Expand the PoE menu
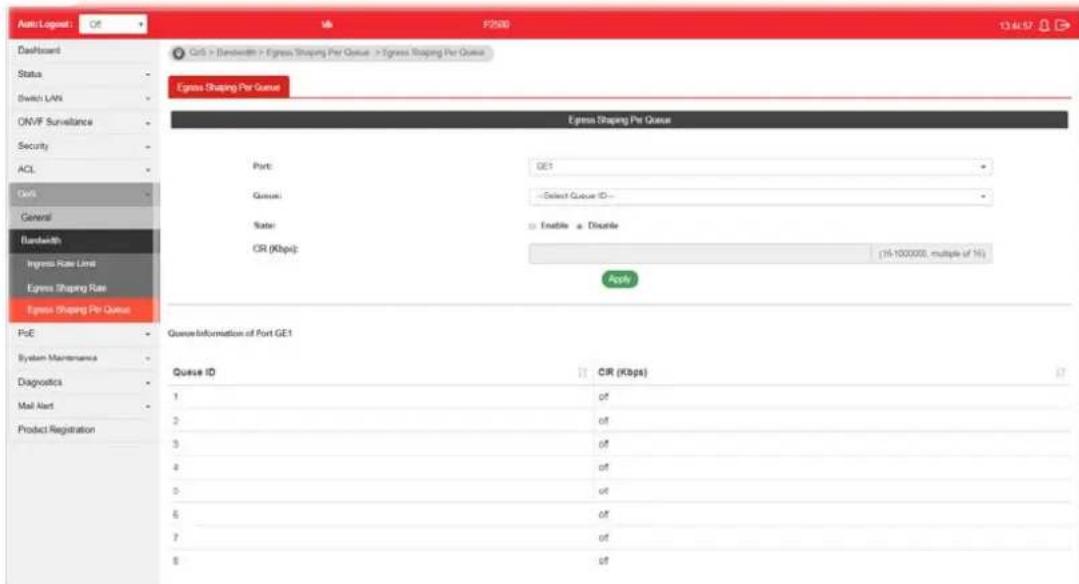This screenshot has width=1079, height=584. point(83,334)
